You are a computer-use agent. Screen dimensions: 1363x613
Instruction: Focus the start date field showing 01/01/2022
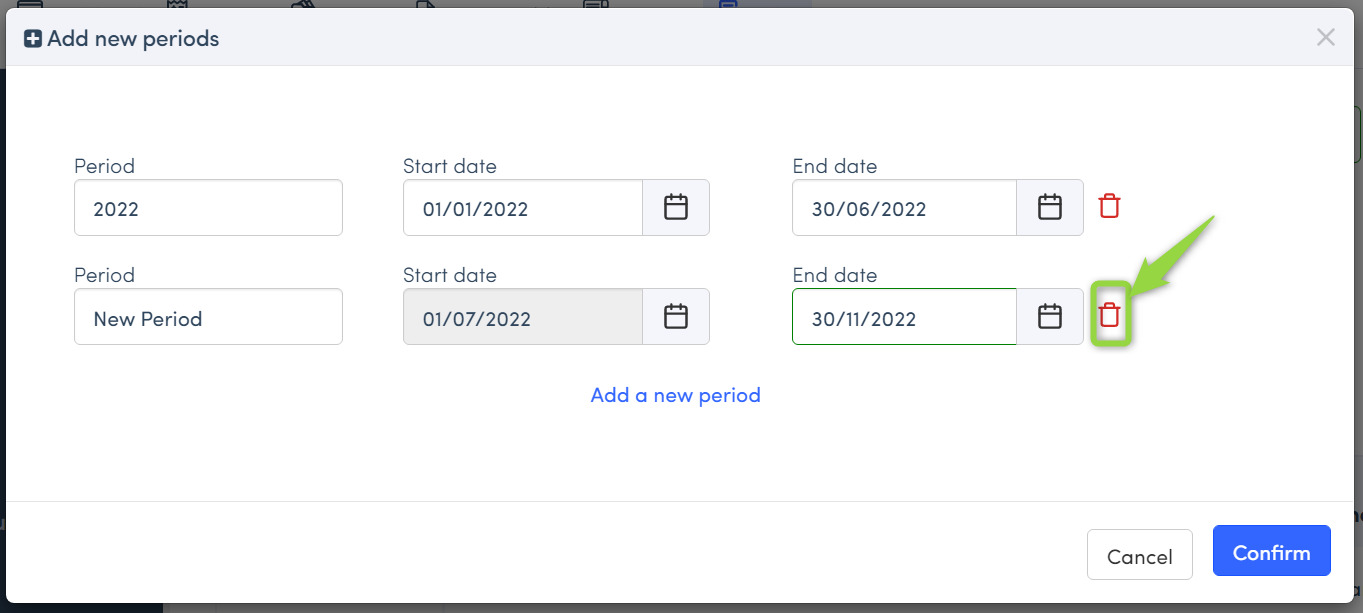522,208
